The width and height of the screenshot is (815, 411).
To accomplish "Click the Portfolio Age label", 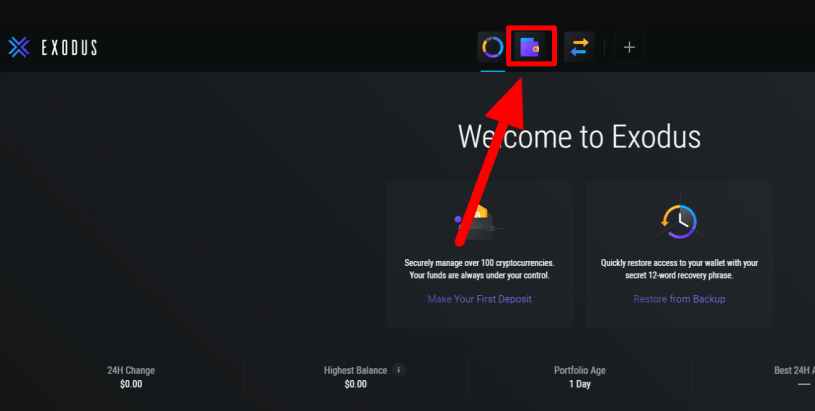I will click(x=580, y=370).
